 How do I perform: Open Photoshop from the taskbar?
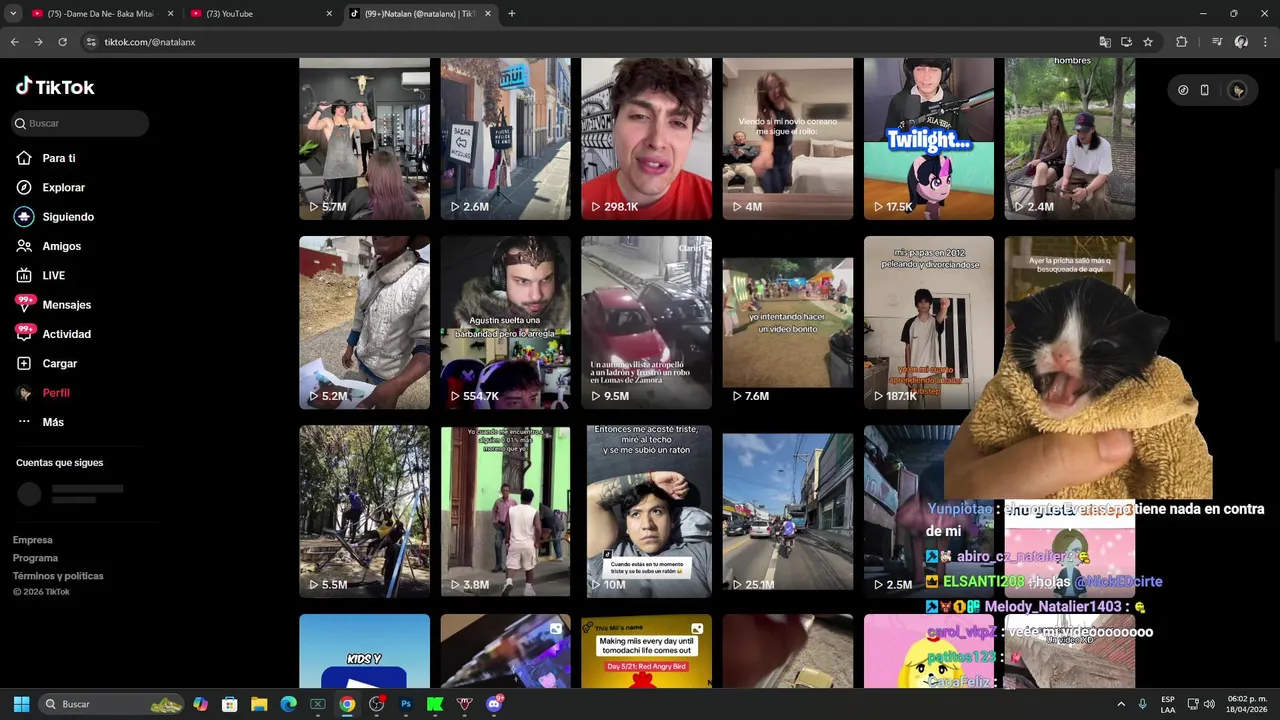(x=406, y=704)
